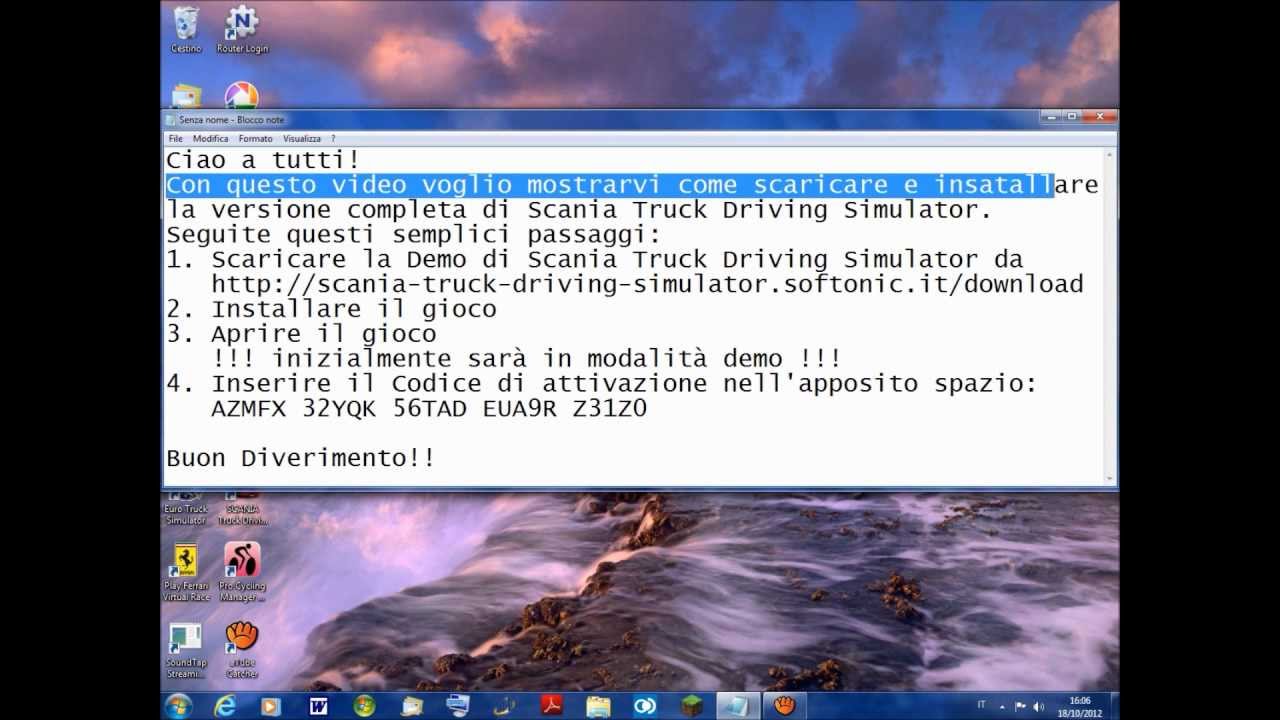1280x720 pixels.
Task: Click the '2. Installare il gioco' line
Action: [x=331, y=309]
